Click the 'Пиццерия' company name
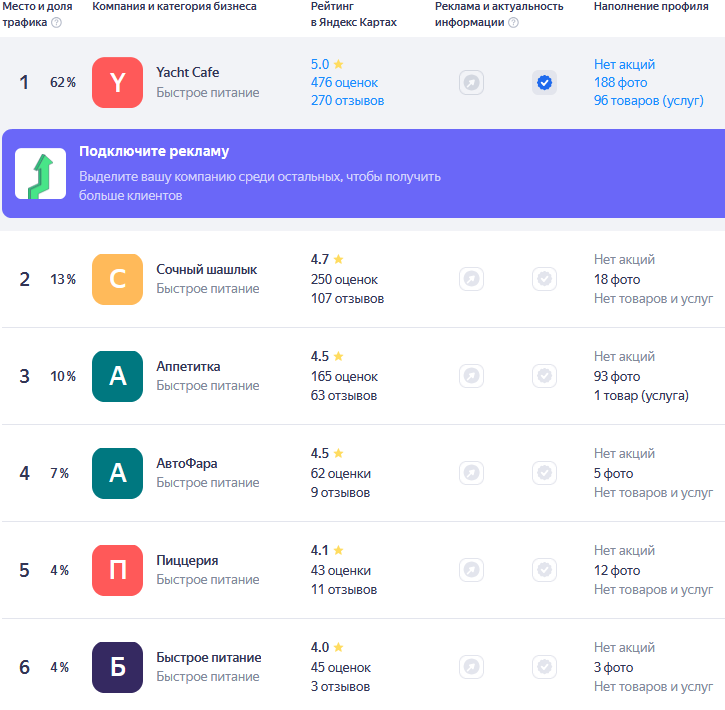 (x=187, y=561)
